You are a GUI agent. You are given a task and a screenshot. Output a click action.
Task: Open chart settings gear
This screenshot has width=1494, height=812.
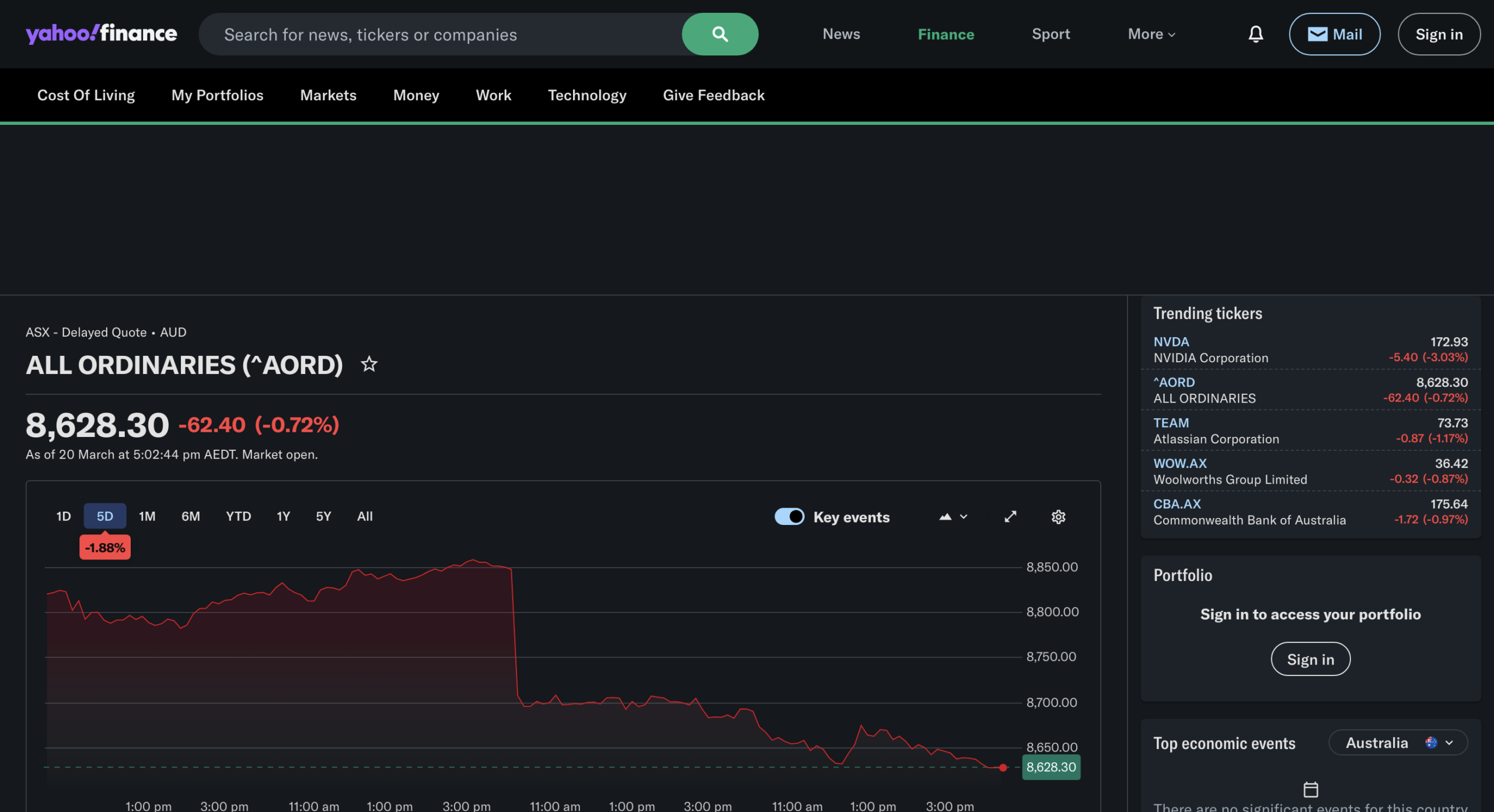(1059, 517)
